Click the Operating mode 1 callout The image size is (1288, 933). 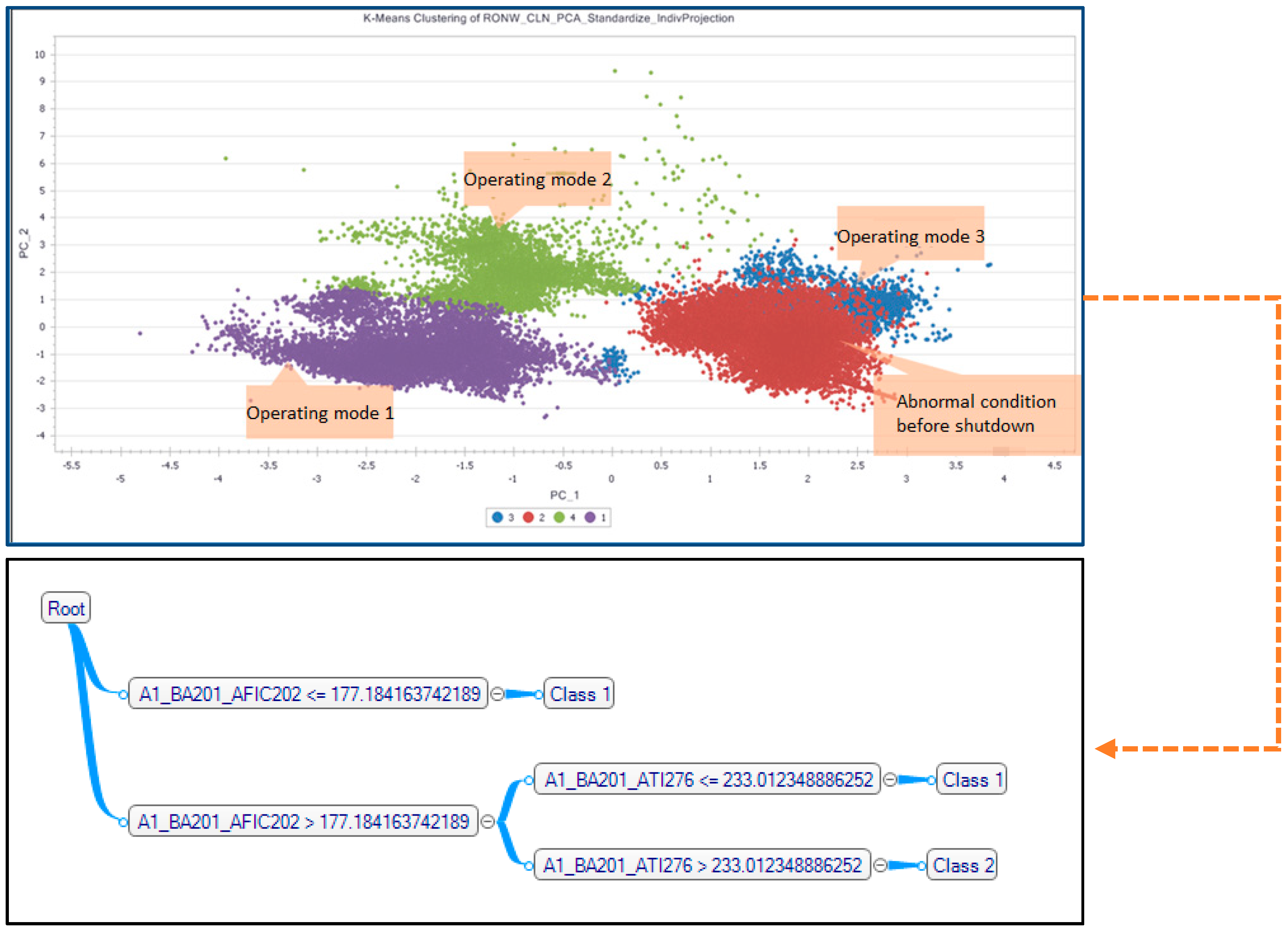click(x=320, y=413)
